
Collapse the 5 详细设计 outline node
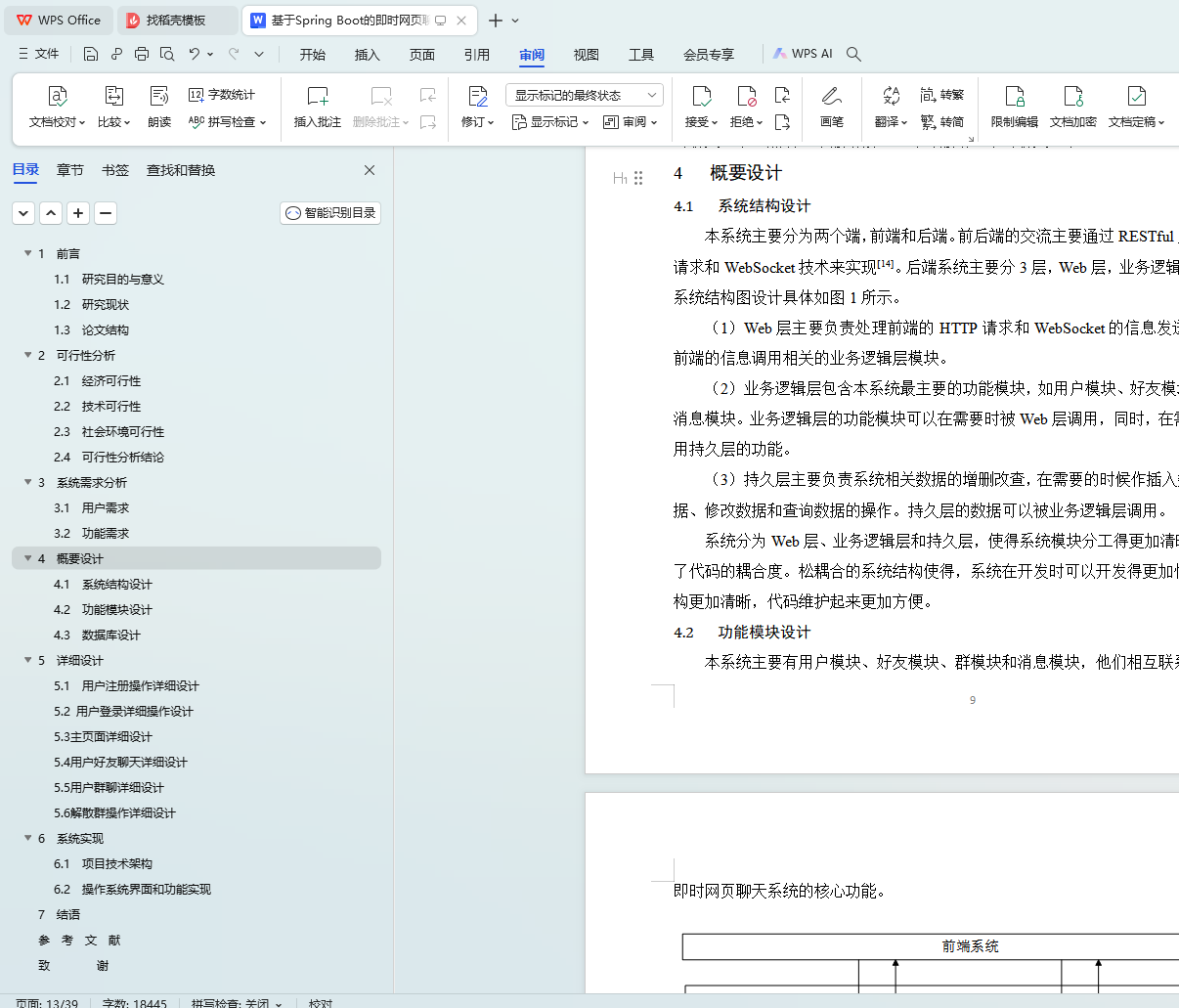coord(28,660)
